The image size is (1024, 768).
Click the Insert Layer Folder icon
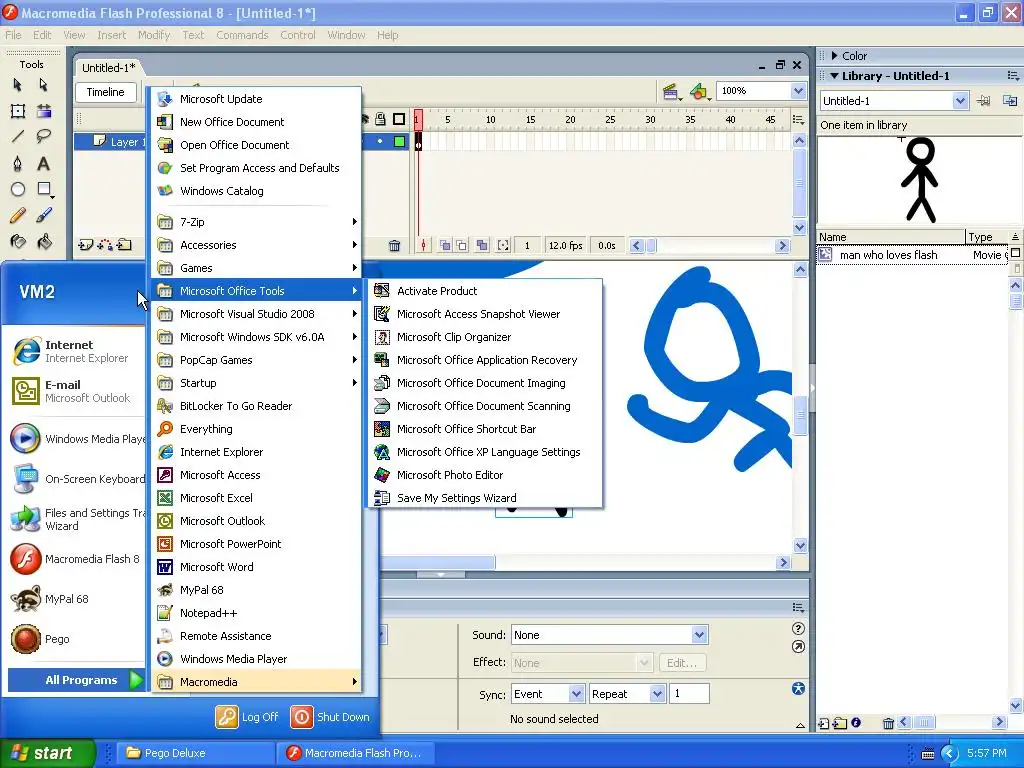click(124, 246)
